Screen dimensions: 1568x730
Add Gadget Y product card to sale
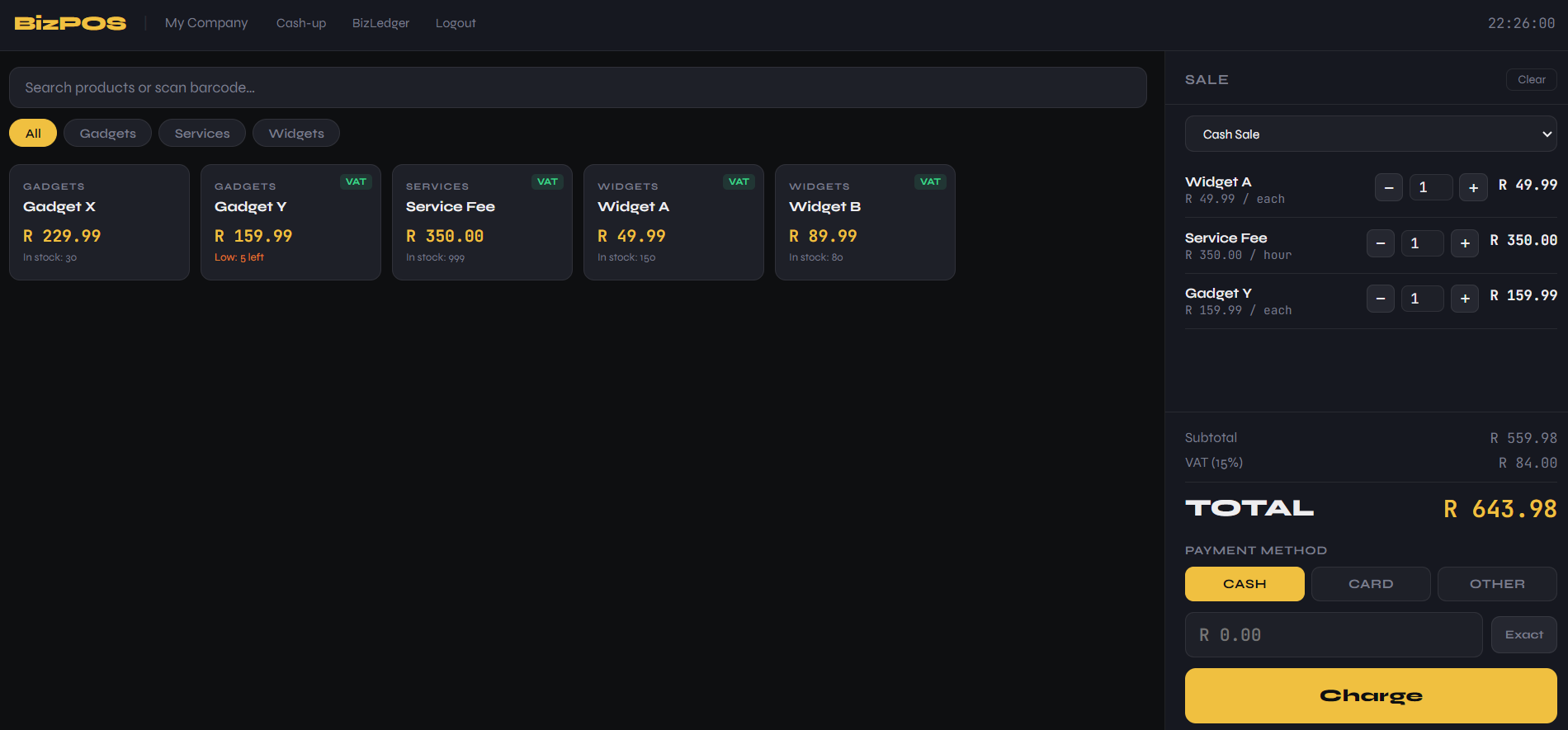[x=290, y=222]
